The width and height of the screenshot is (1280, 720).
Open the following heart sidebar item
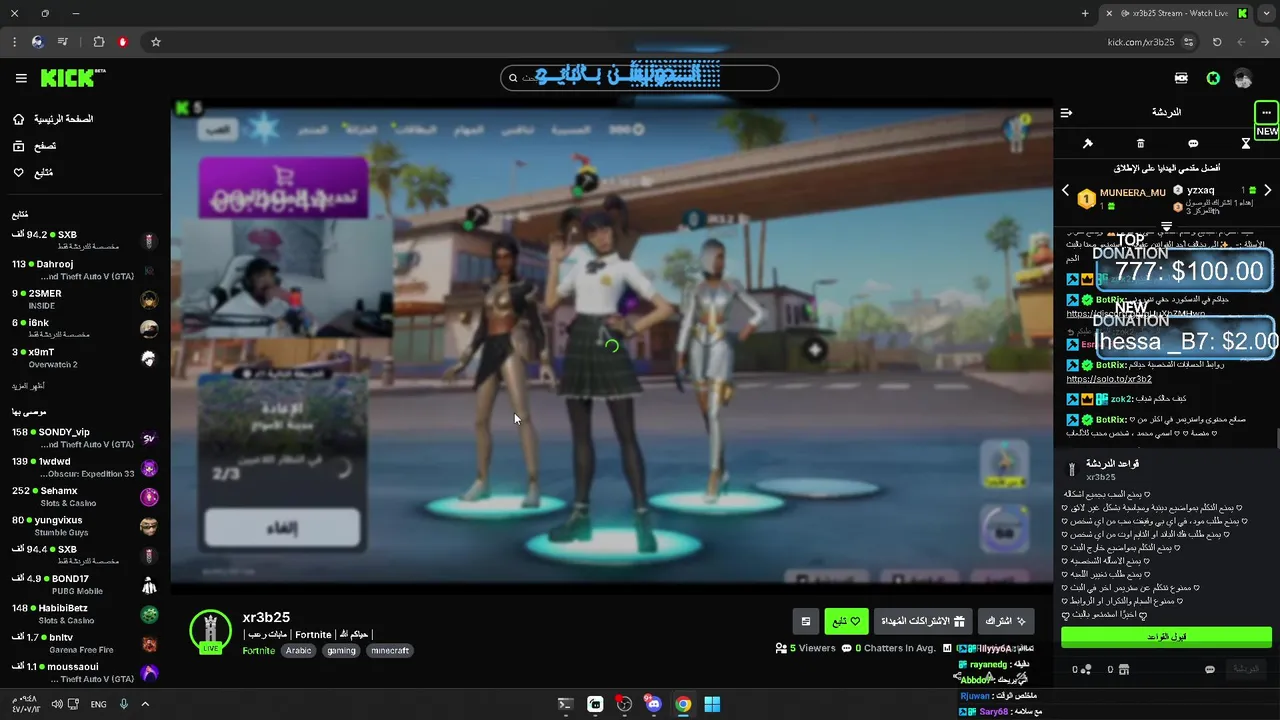point(32,173)
